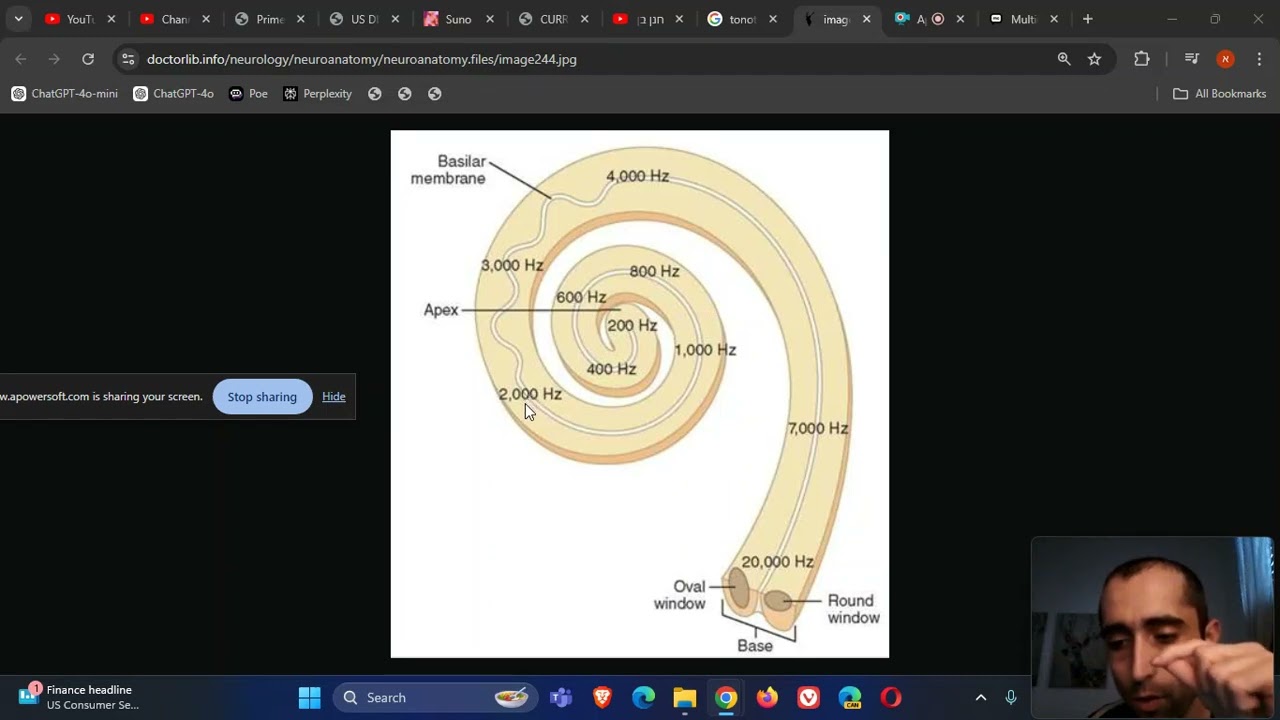Click the webcam video overlay
The width and height of the screenshot is (1280, 720).
pos(1153,627)
